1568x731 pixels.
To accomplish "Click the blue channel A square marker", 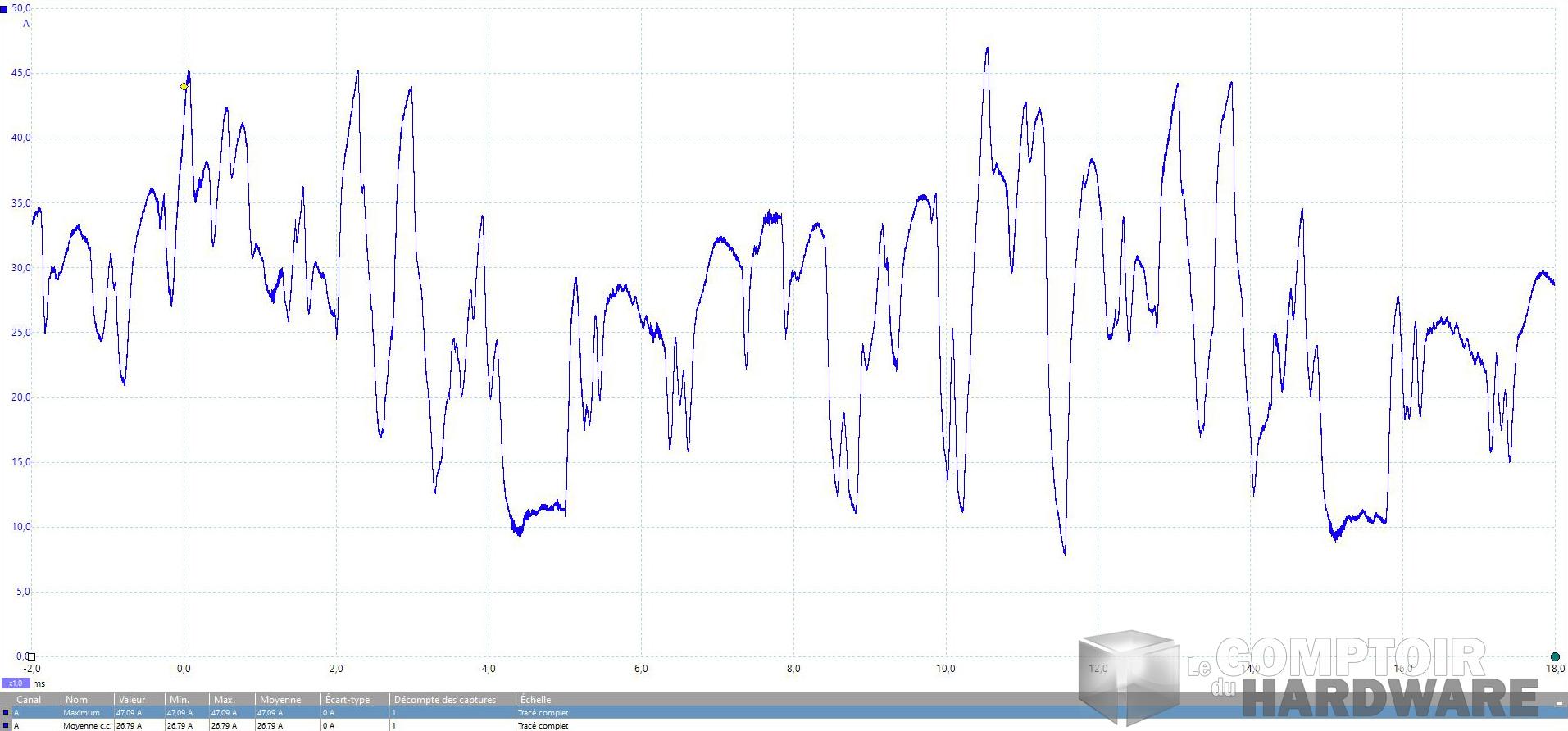I will (4, 9).
